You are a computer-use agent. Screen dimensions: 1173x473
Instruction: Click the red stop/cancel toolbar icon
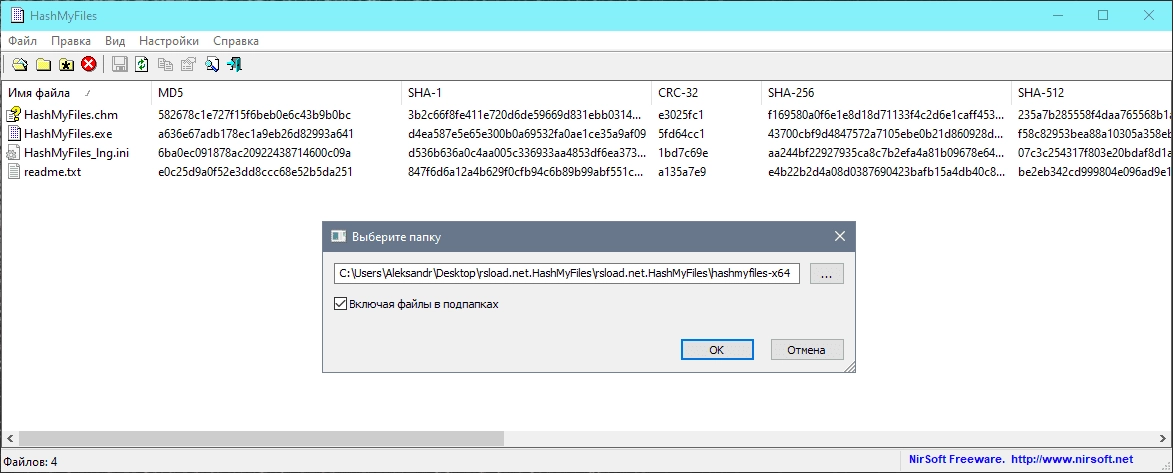click(x=89, y=64)
